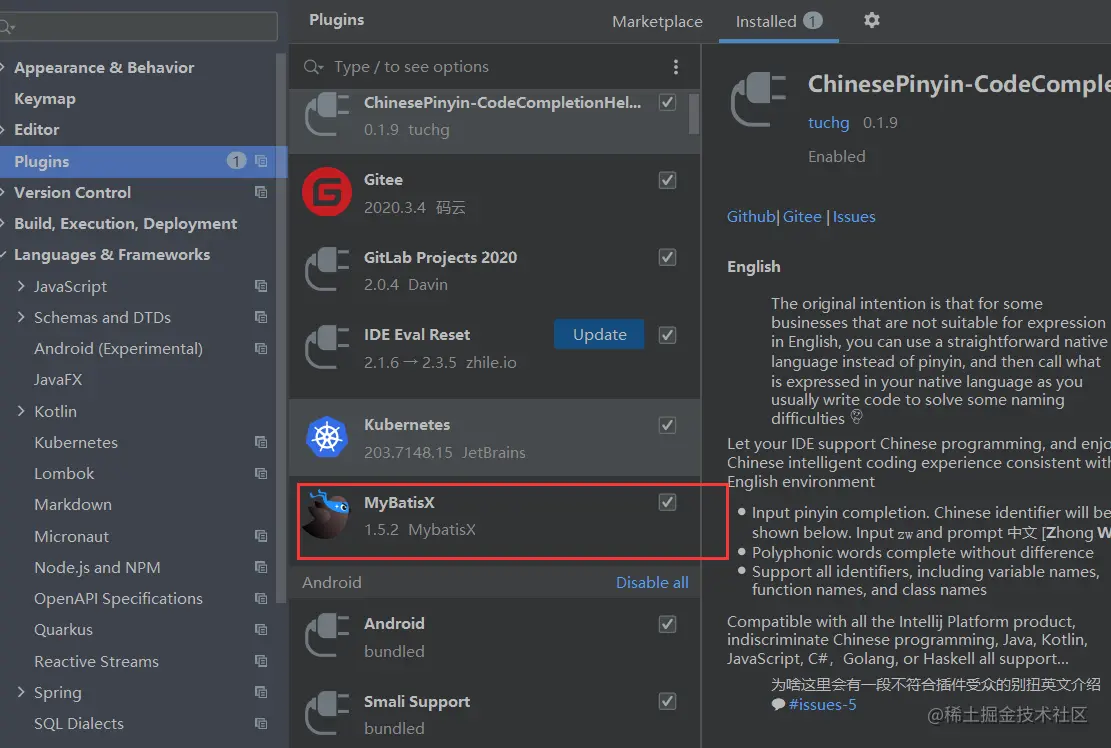Click the GitLab Projects 2020 plug icon
Viewport: 1111px width, 748px height.
pos(327,269)
